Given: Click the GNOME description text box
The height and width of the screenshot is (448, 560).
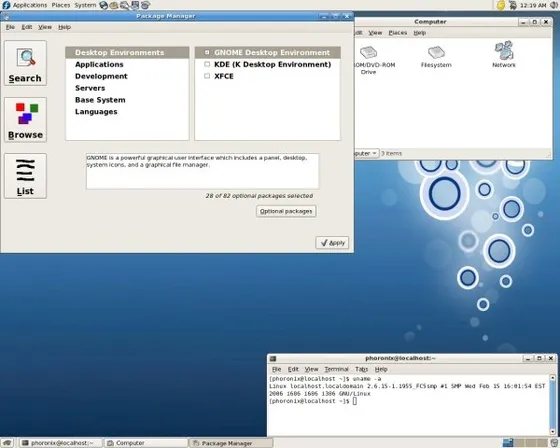Looking at the screenshot, I should coord(202,171).
